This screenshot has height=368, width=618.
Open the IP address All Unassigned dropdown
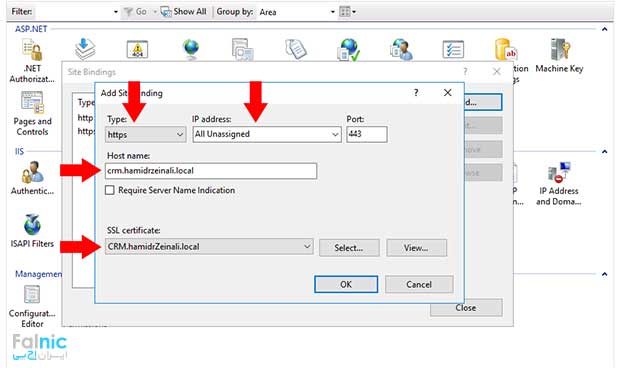[x=267, y=134]
